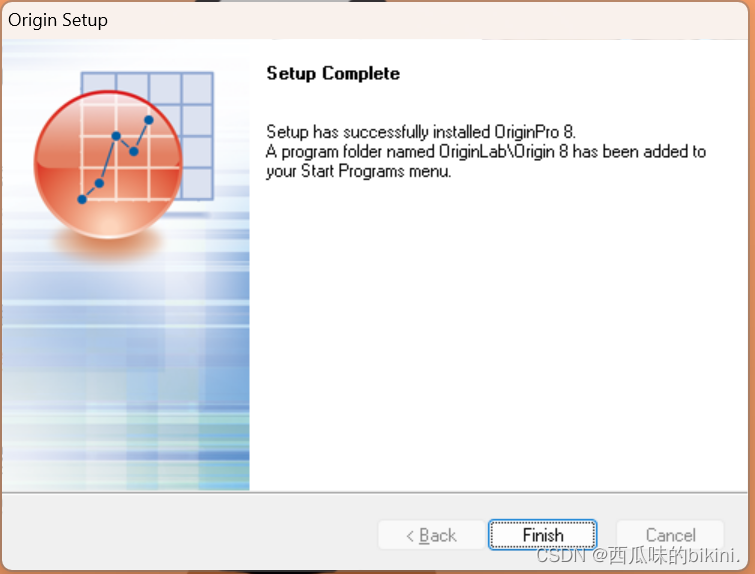Click the 'your Start Programs menu' text line
Image resolution: width=755 pixels, height=574 pixels.
[359, 171]
